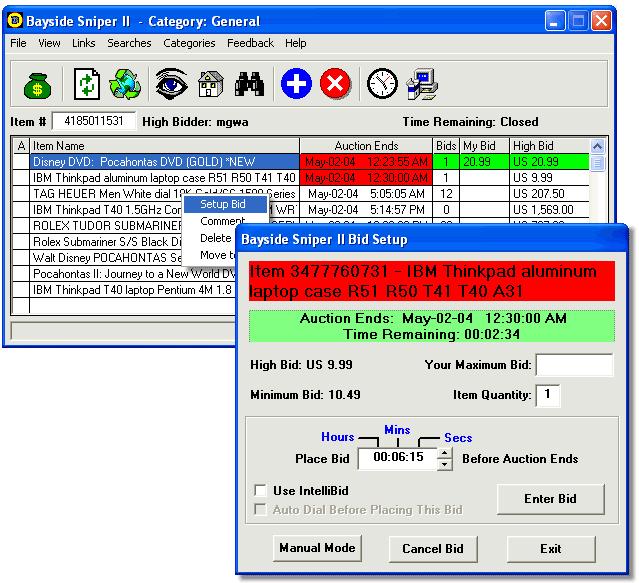
Task: Click the Item Quantity input field
Action: coord(547,395)
